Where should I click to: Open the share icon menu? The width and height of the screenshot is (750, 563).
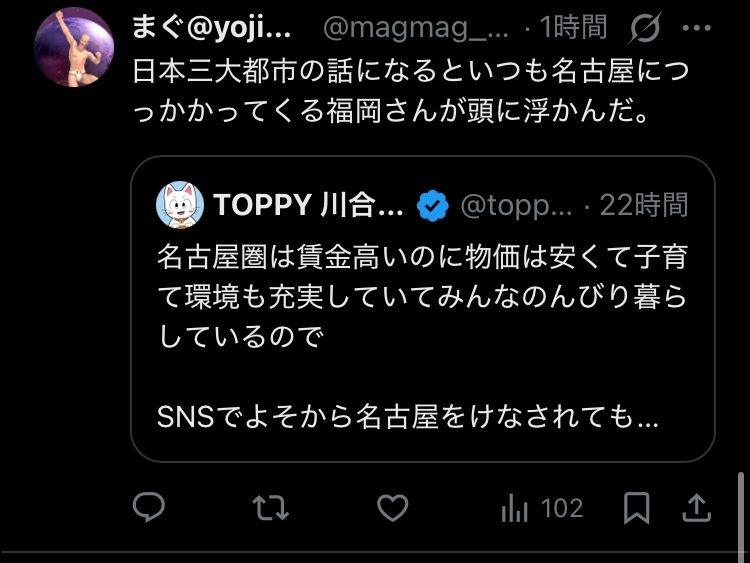(694, 509)
